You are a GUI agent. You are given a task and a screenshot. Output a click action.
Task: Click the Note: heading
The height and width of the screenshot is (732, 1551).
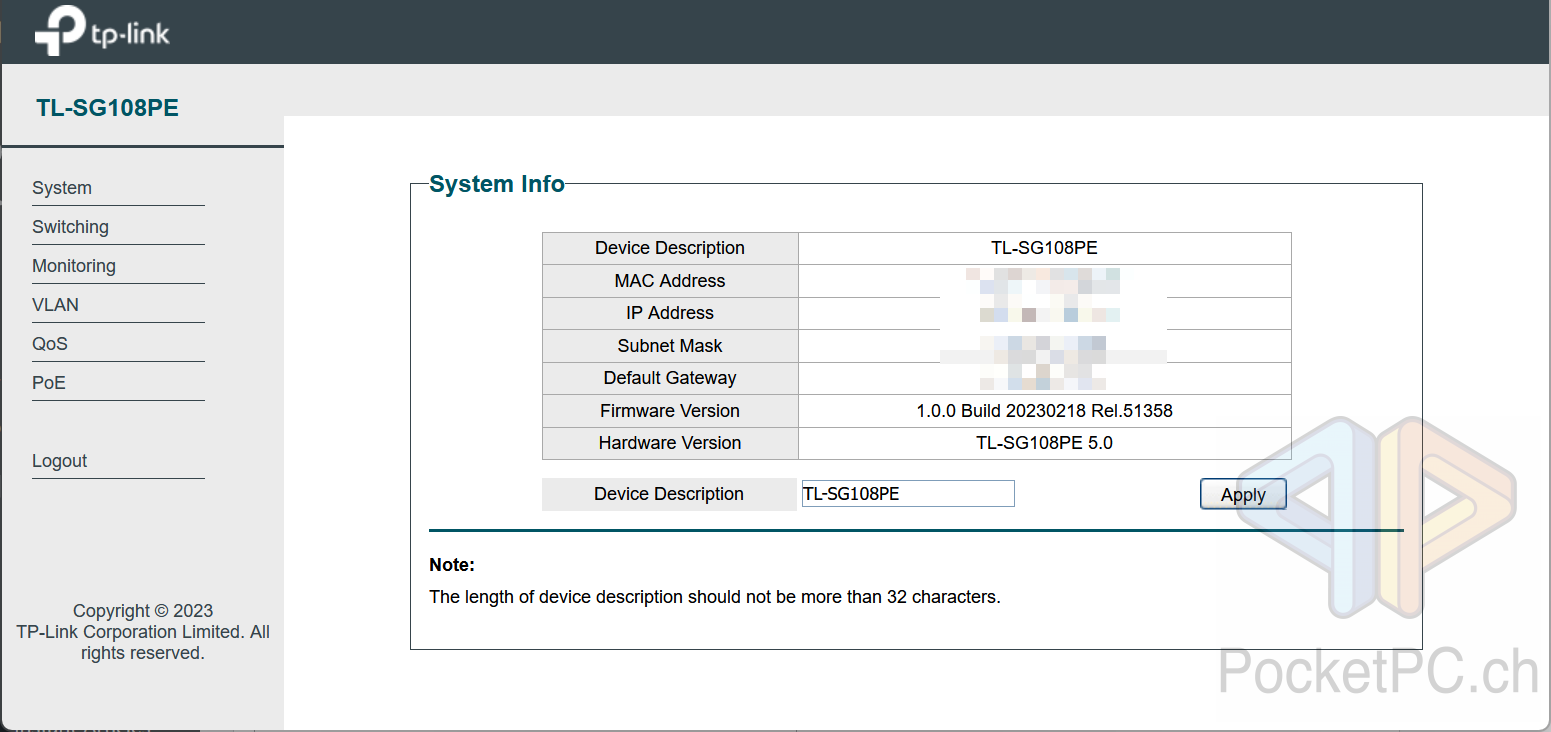452,565
